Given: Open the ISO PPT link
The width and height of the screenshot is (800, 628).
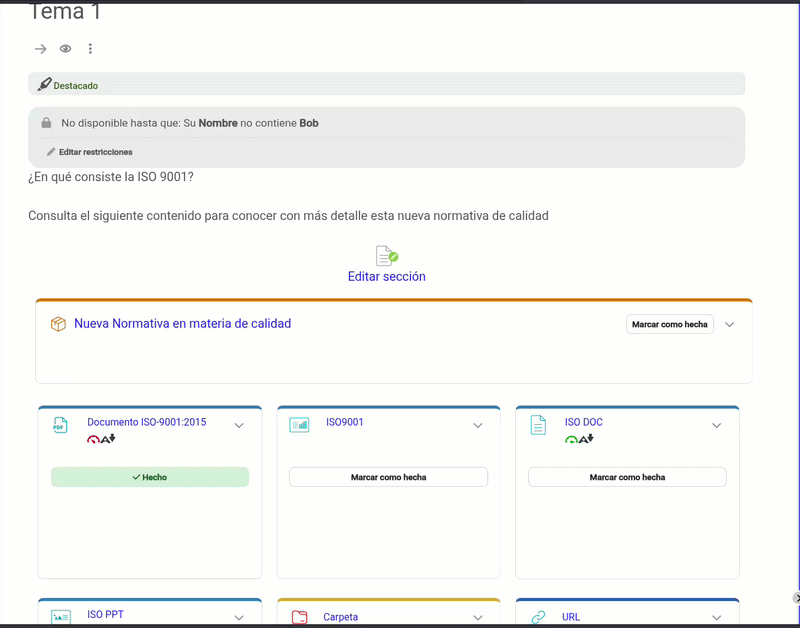Looking at the screenshot, I should 105,614.
